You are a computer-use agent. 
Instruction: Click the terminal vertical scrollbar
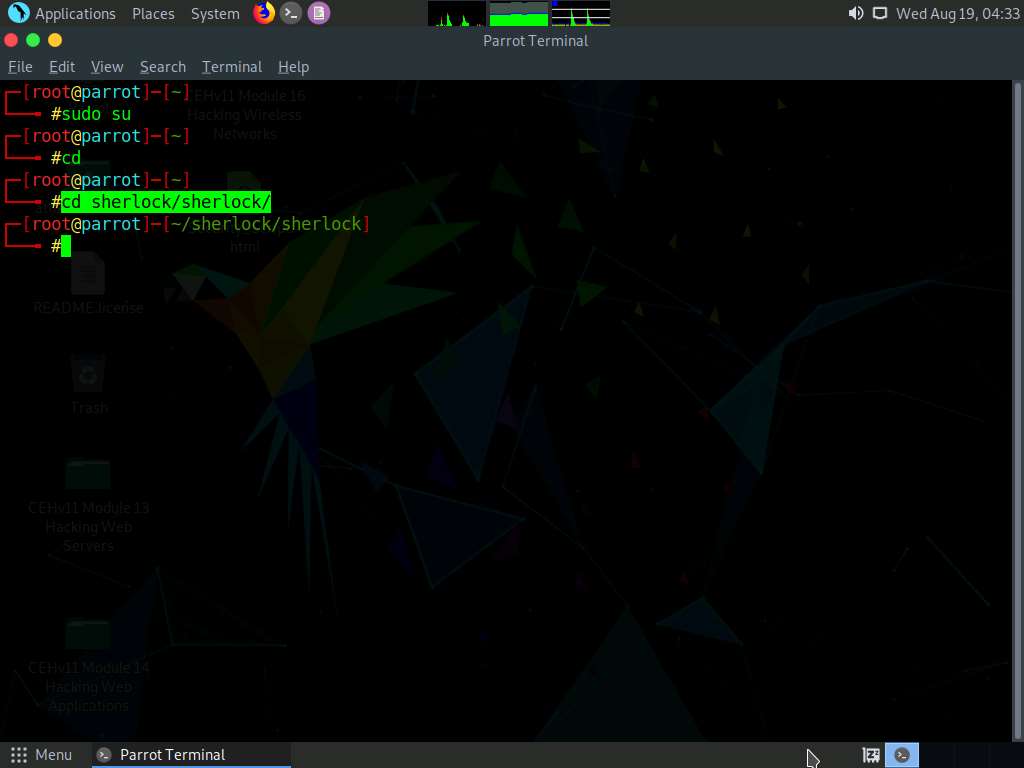pyautogui.click(x=1017, y=411)
